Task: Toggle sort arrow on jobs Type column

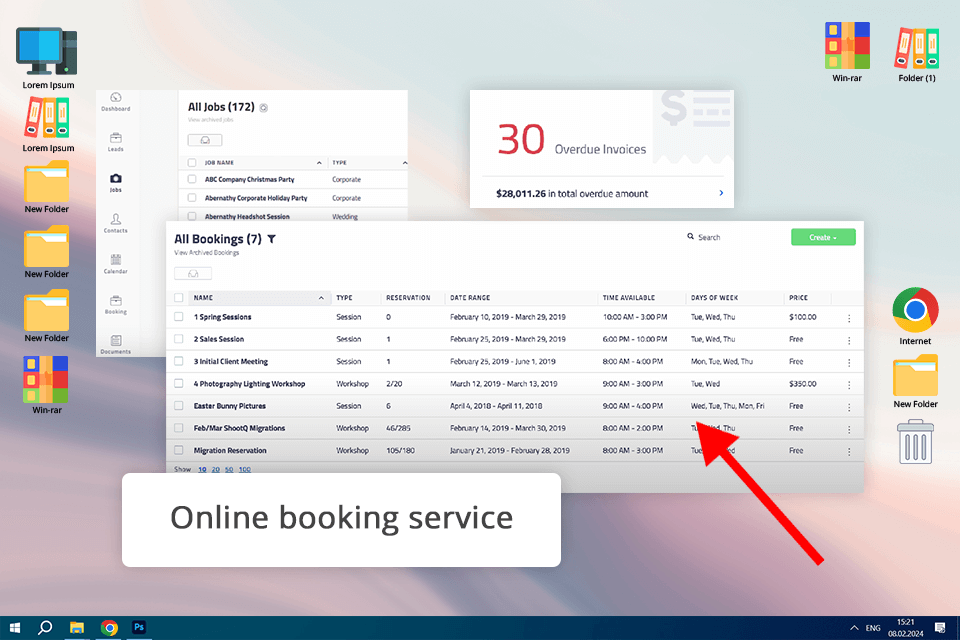Action: [x=405, y=163]
